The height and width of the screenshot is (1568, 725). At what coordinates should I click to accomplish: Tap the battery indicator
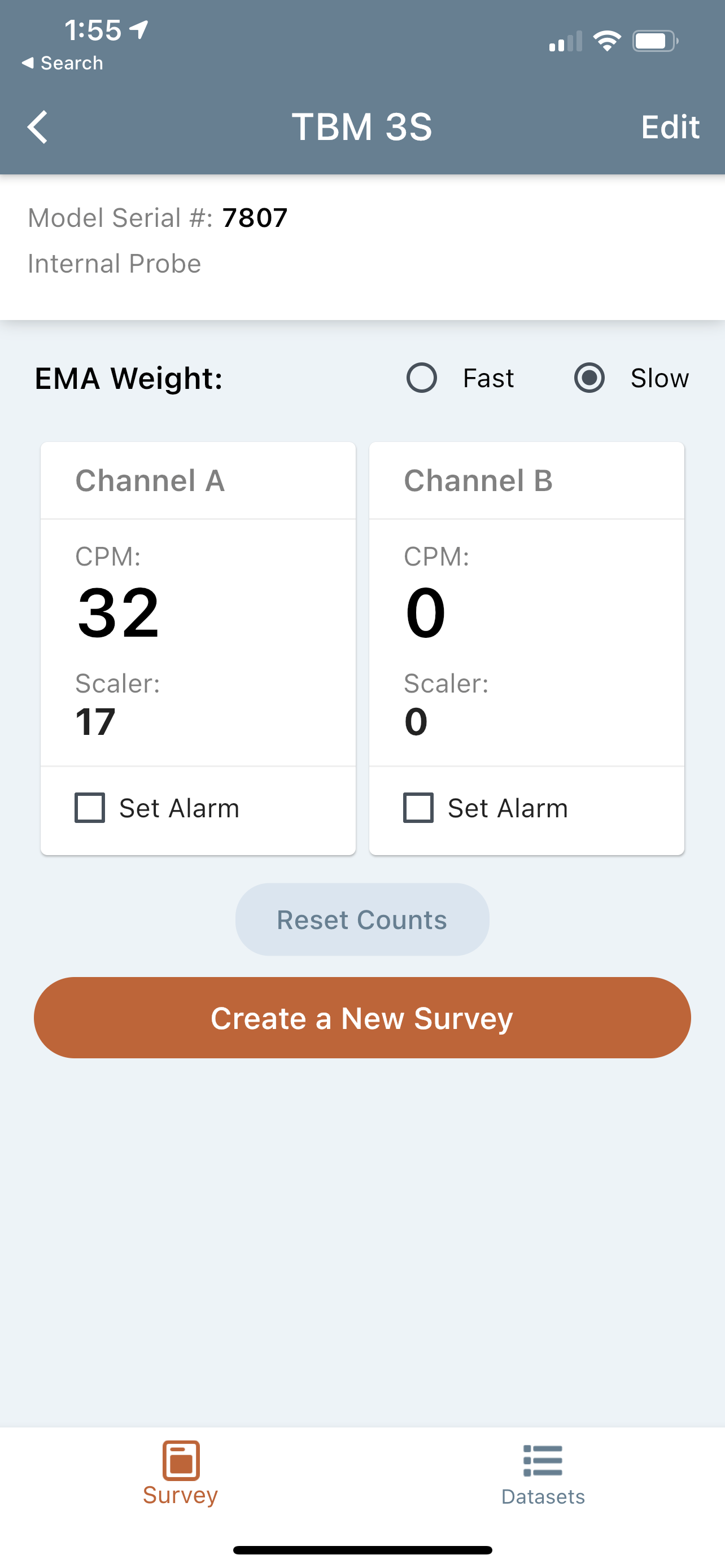point(655,41)
